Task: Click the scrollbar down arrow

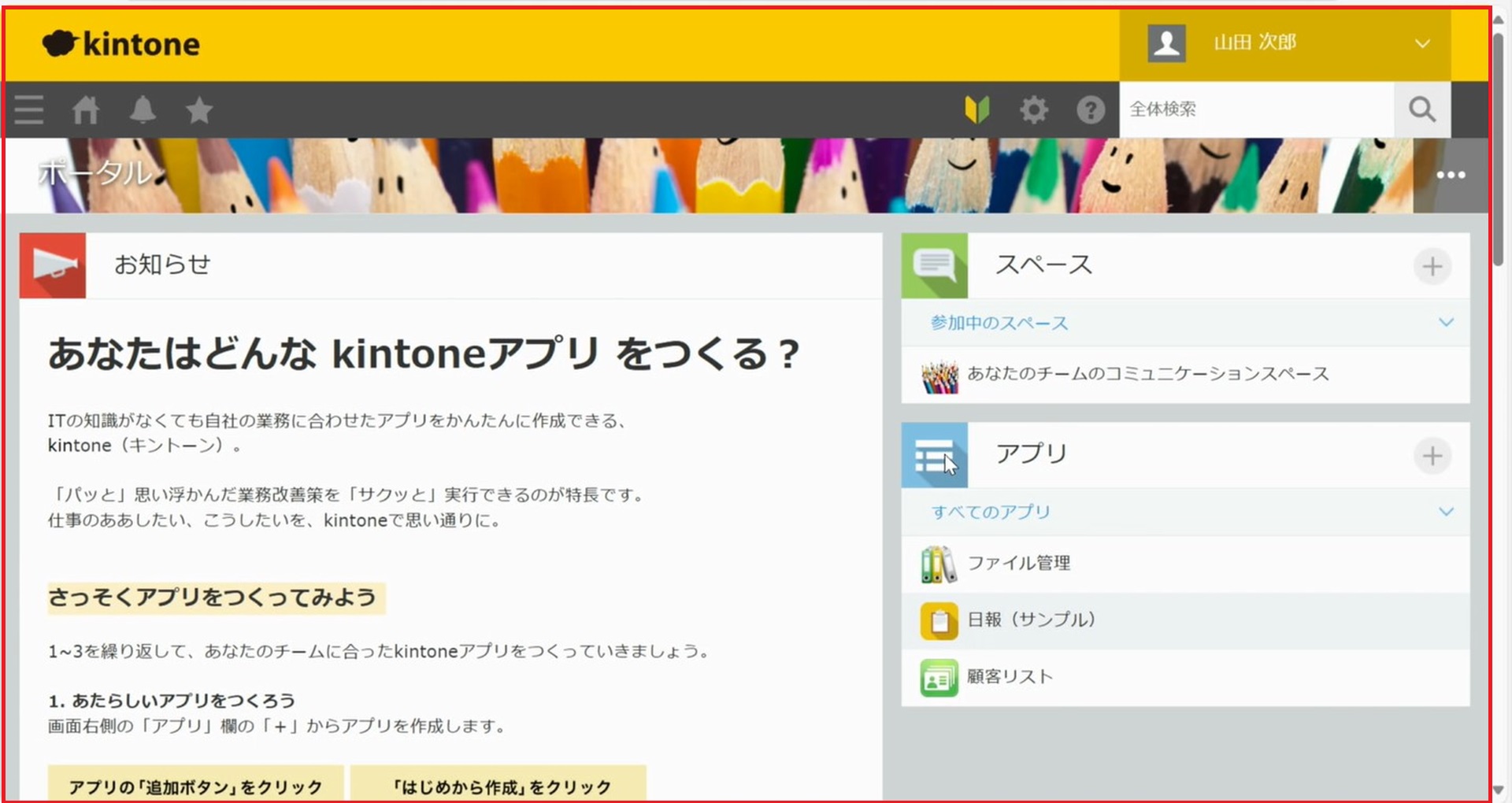Action: pyautogui.click(x=1500, y=790)
